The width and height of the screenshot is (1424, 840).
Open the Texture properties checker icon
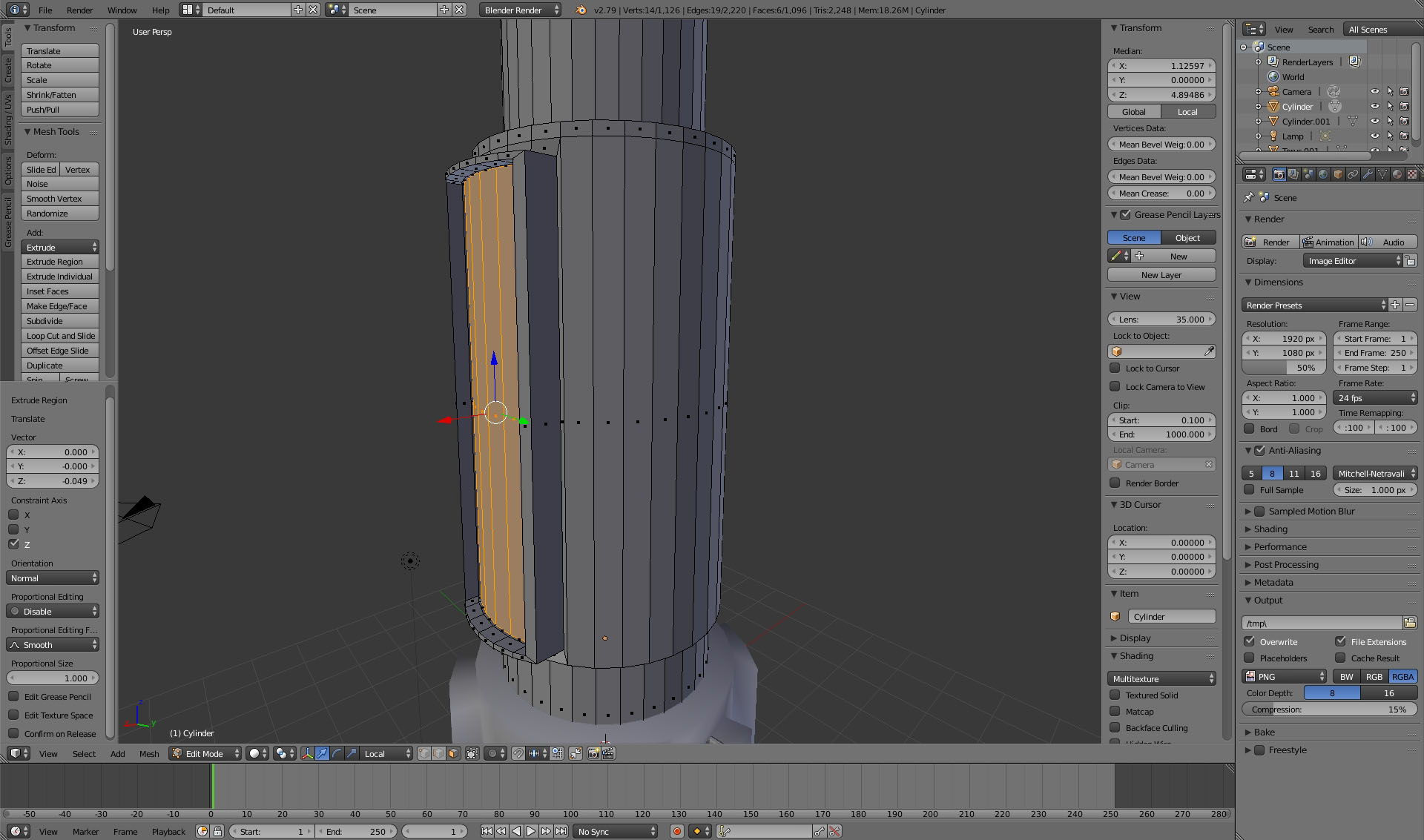[1411, 174]
